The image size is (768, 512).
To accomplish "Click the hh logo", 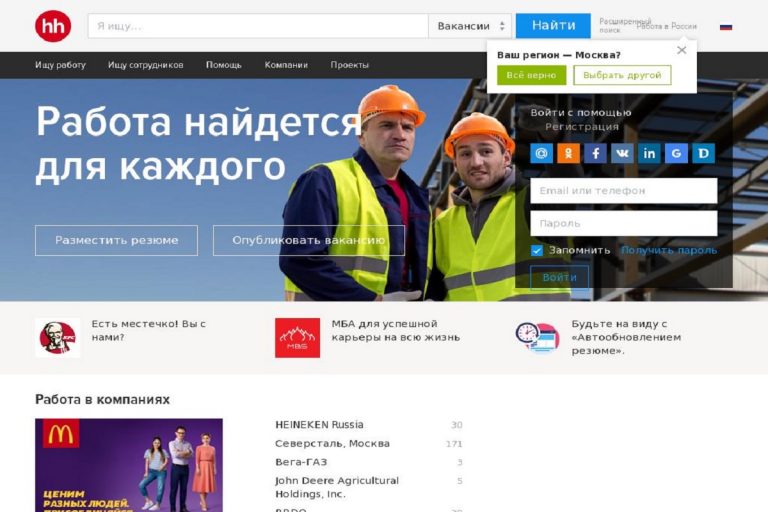I will (x=53, y=26).
